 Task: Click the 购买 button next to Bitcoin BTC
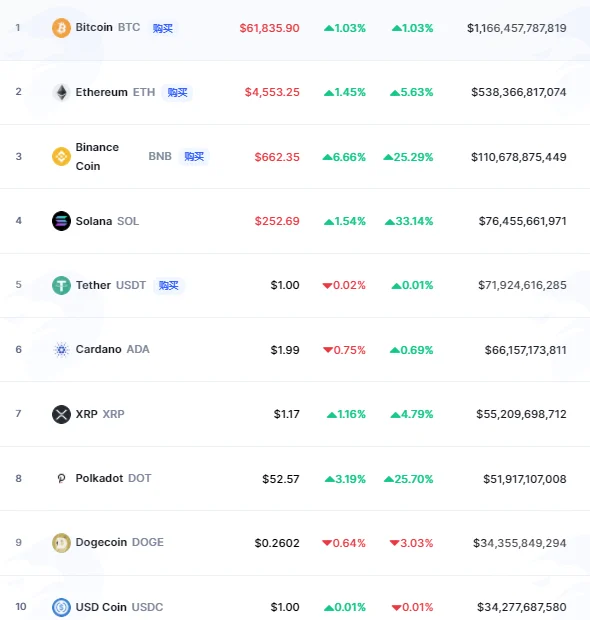click(x=163, y=28)
